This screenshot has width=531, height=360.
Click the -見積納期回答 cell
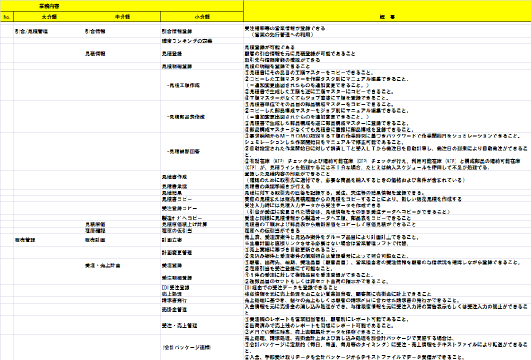183,151
